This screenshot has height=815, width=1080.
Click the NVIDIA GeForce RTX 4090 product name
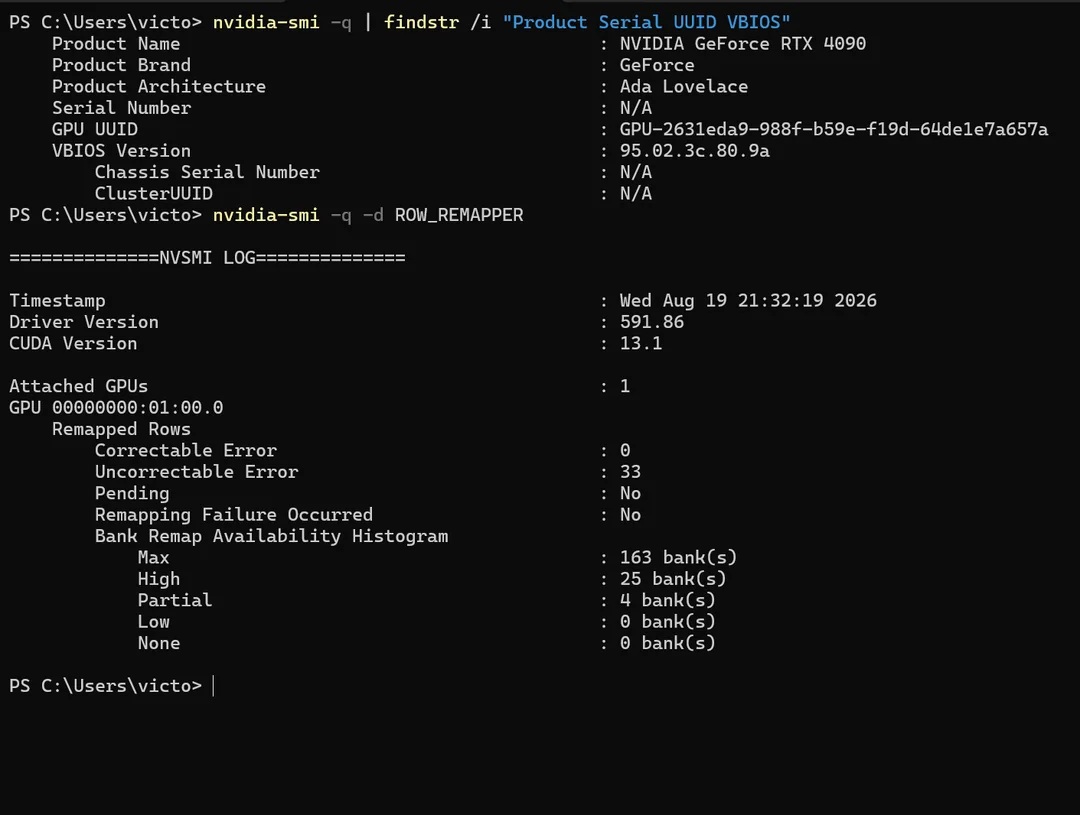point(742,44)
